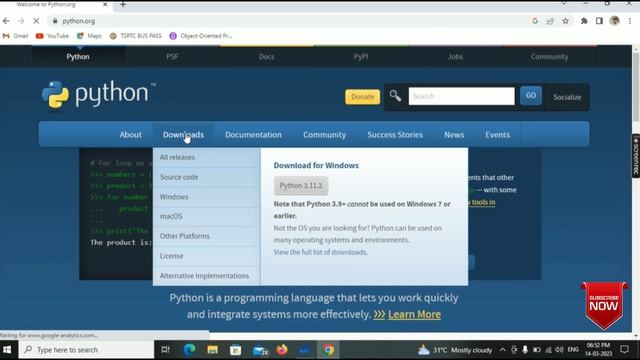
Task: Click the padlock site info icon
Action: (x=55, y=21)
